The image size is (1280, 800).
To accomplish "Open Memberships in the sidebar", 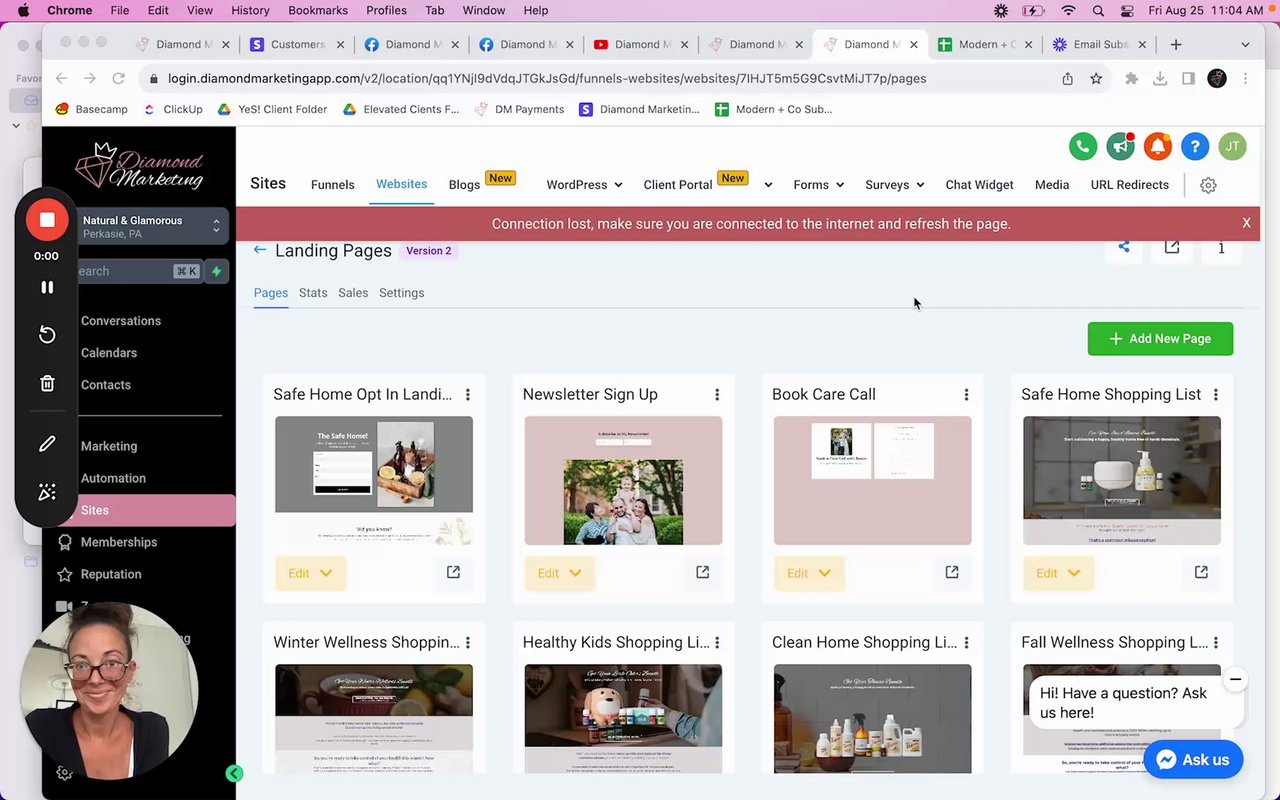I will pyautogui.click(x=119, y=542).
